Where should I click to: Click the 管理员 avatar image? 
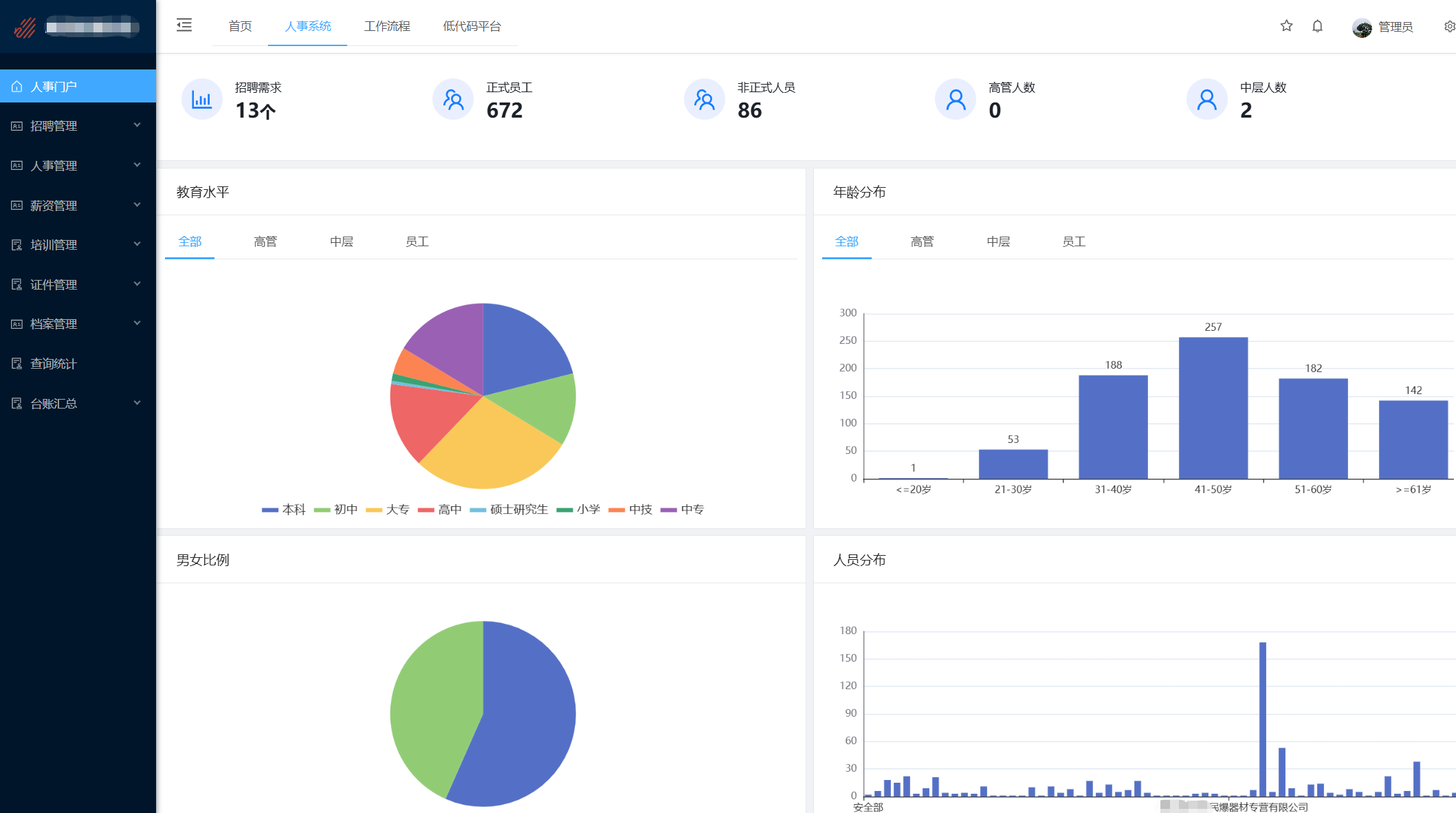pos(1361,28)
